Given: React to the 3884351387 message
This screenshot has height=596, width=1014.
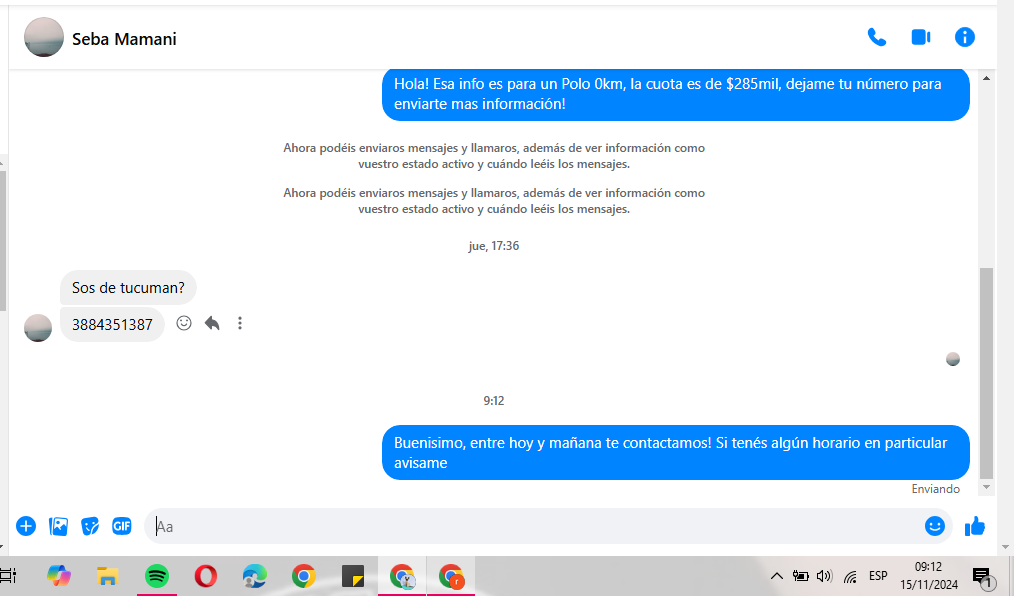Looking at the screenshot, I should 184,323.
